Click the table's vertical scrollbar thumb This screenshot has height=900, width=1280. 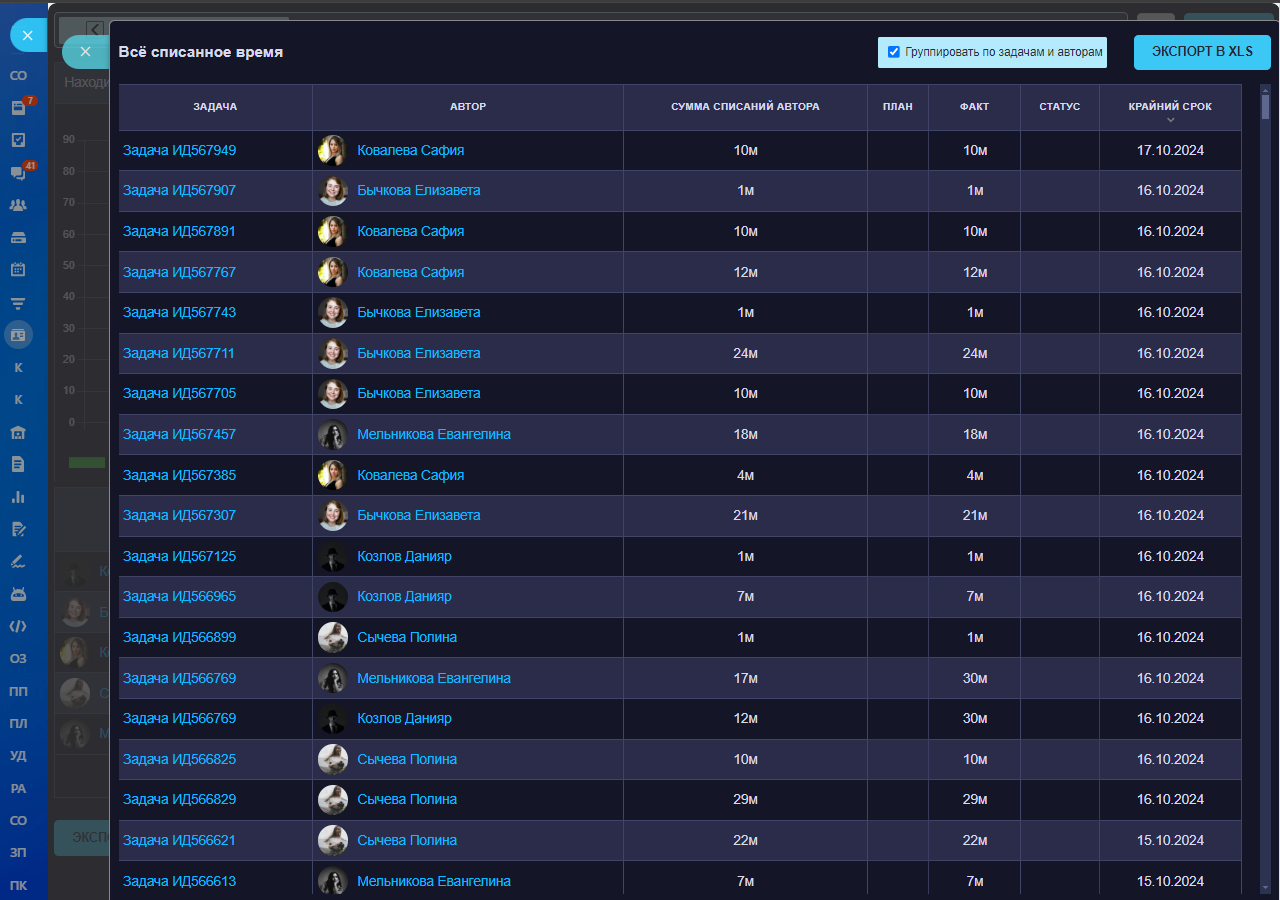pyautogui.click(x=1265, y=106)
